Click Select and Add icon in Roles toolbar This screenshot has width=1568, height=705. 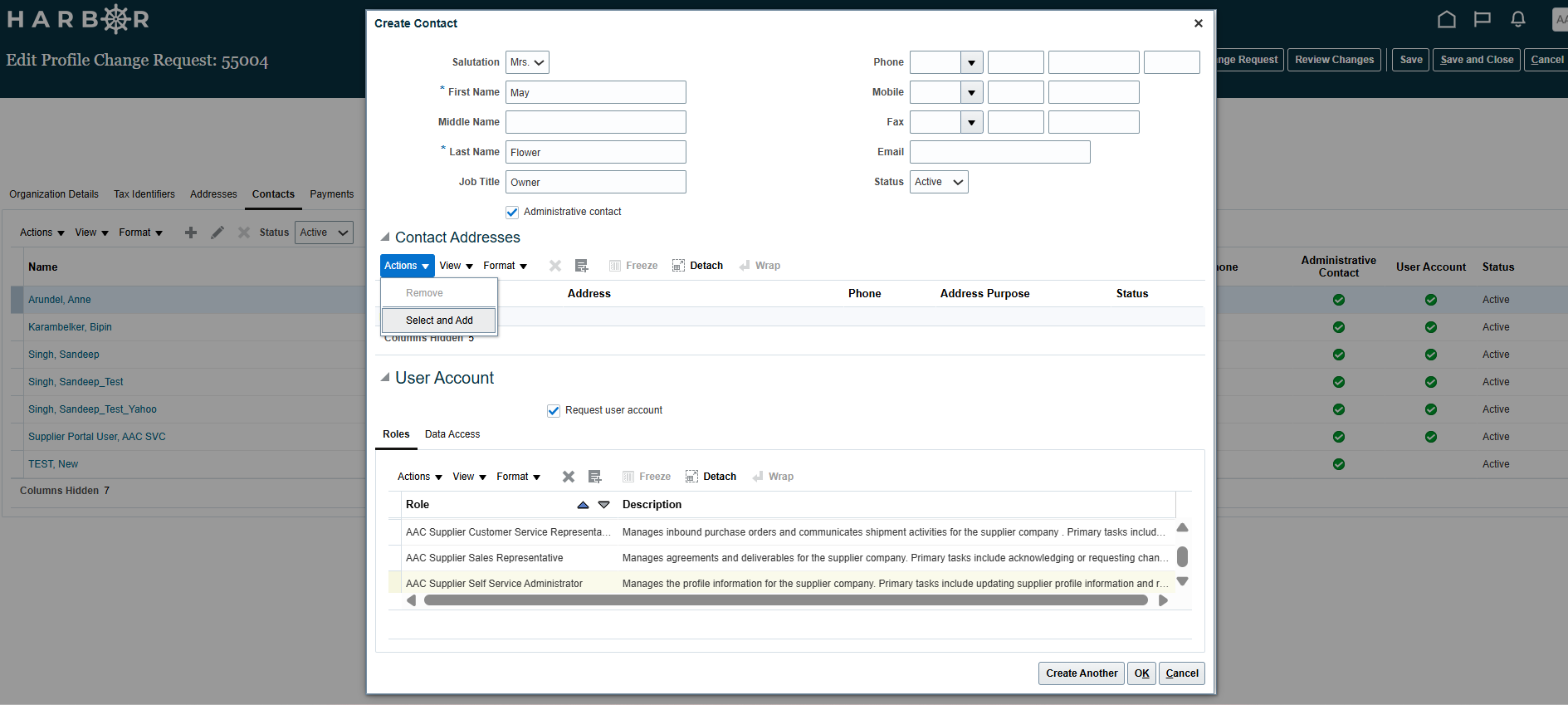click(595, 477)
